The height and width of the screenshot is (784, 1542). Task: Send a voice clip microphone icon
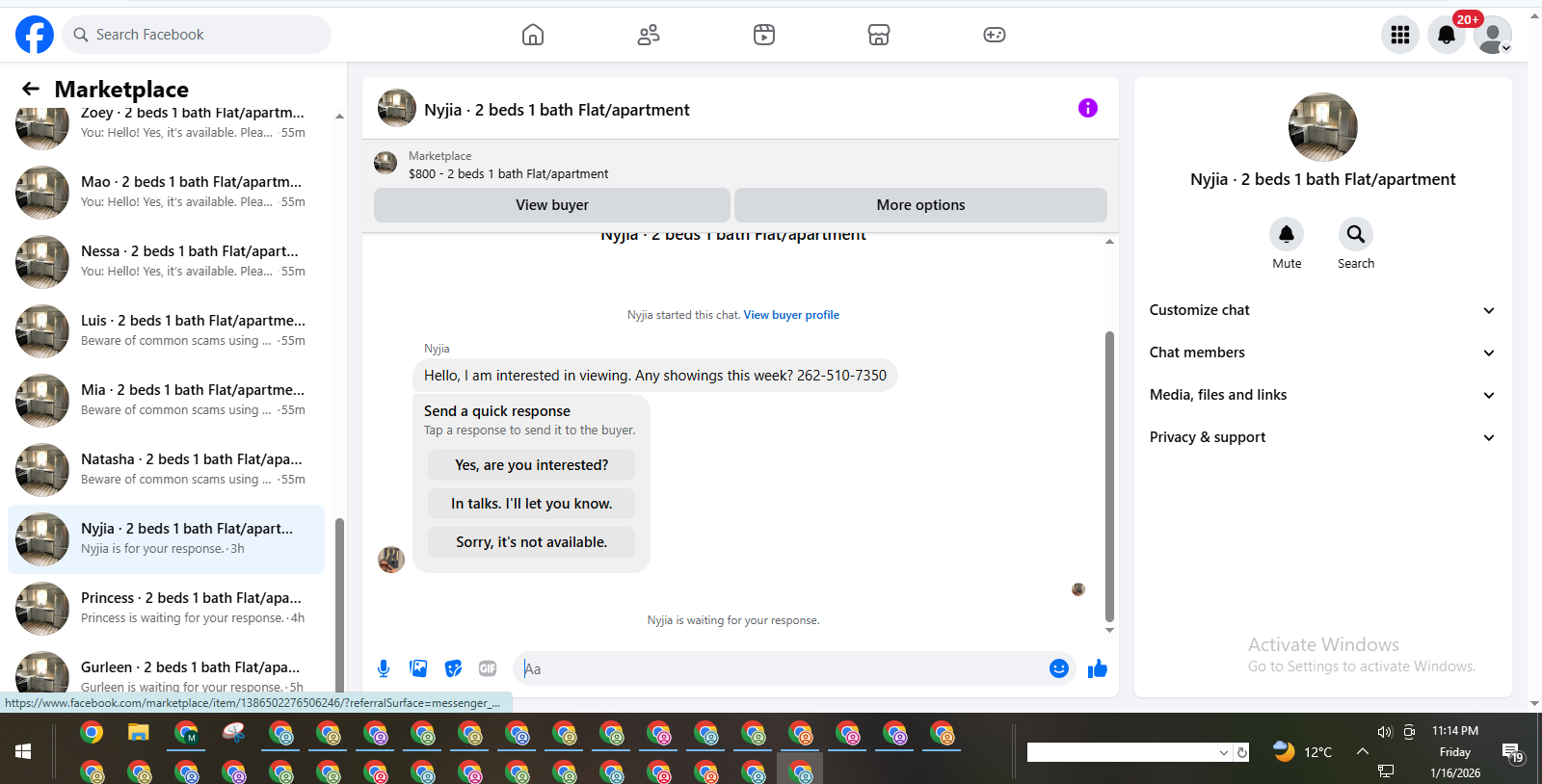(384, 668)
